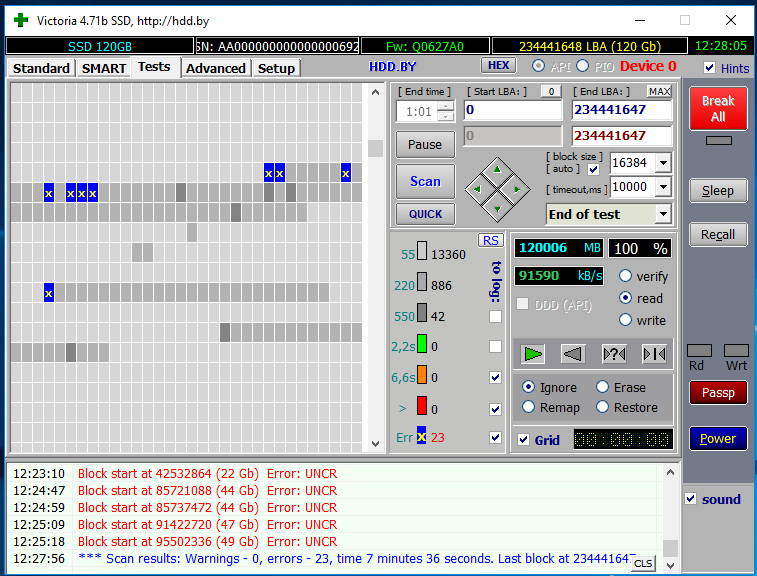Click the HDD.BY link

(392, 66)
